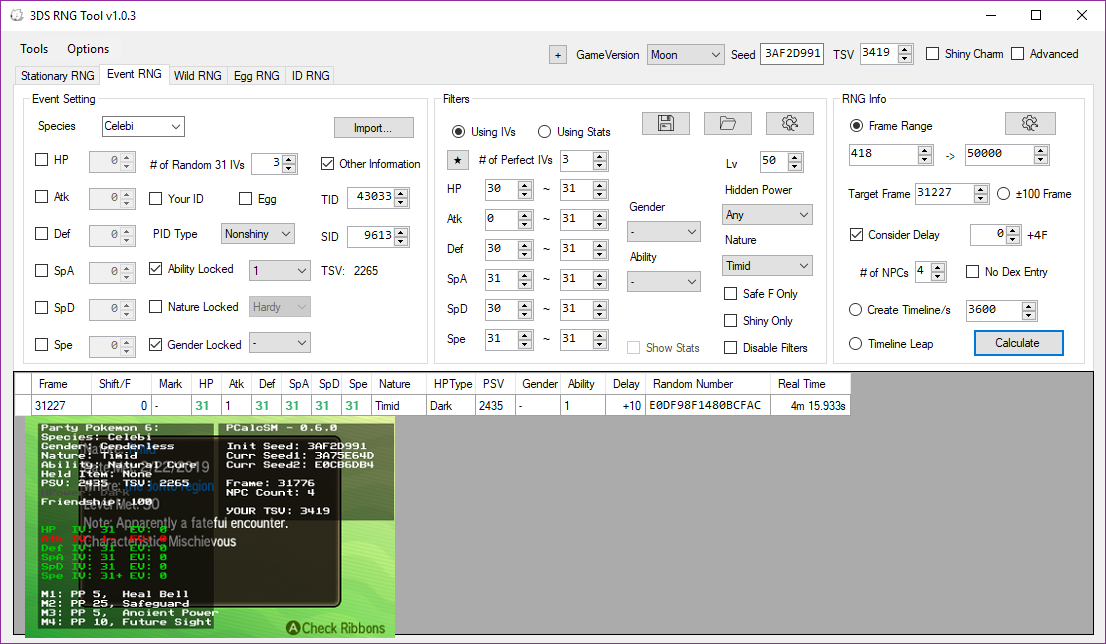
Task: Toggle the Ability Locked checkbox
Action: pyautogui.click(x=156, y=269)
